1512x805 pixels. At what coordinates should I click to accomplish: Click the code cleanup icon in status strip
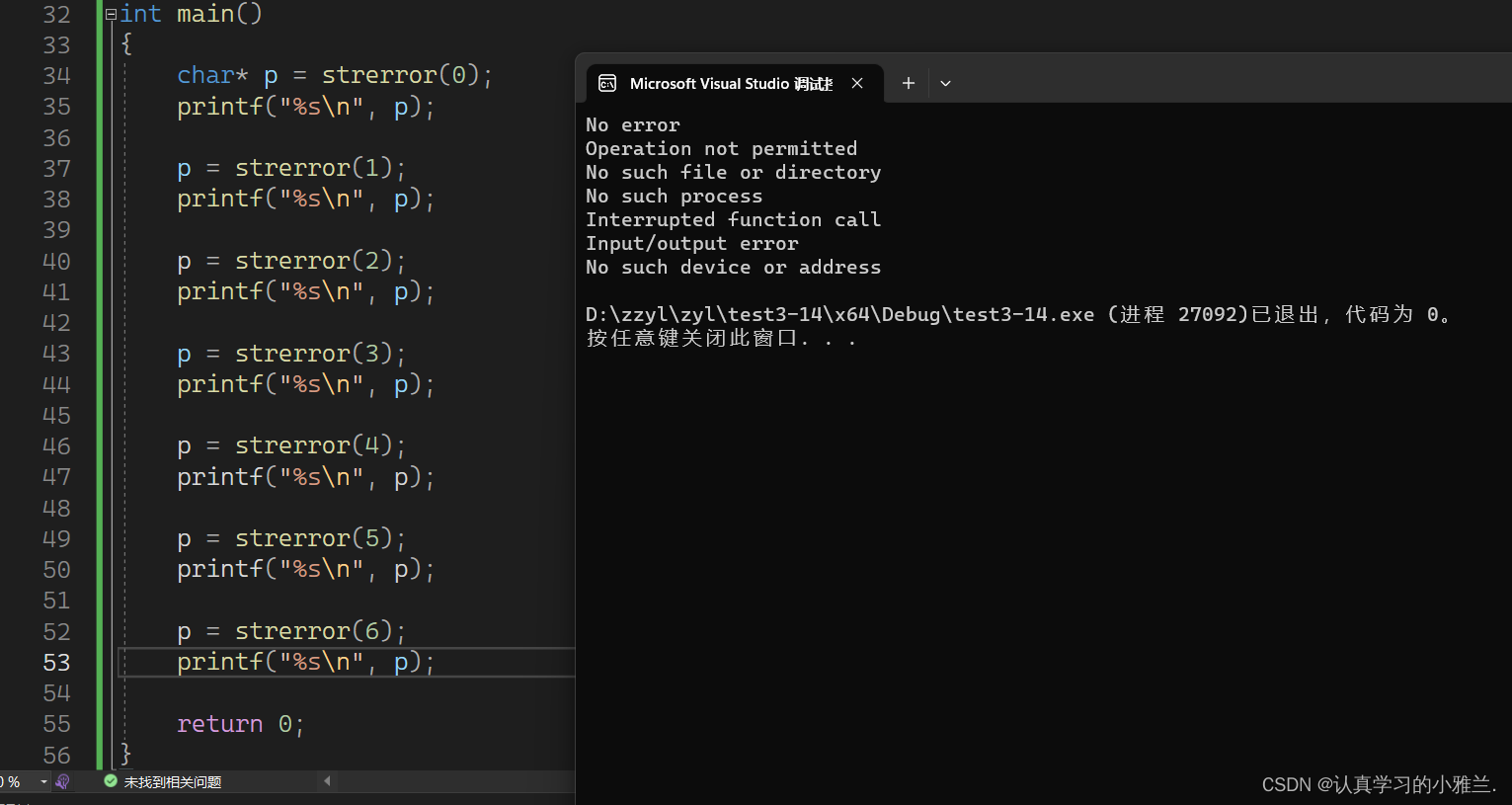point(63,781)
